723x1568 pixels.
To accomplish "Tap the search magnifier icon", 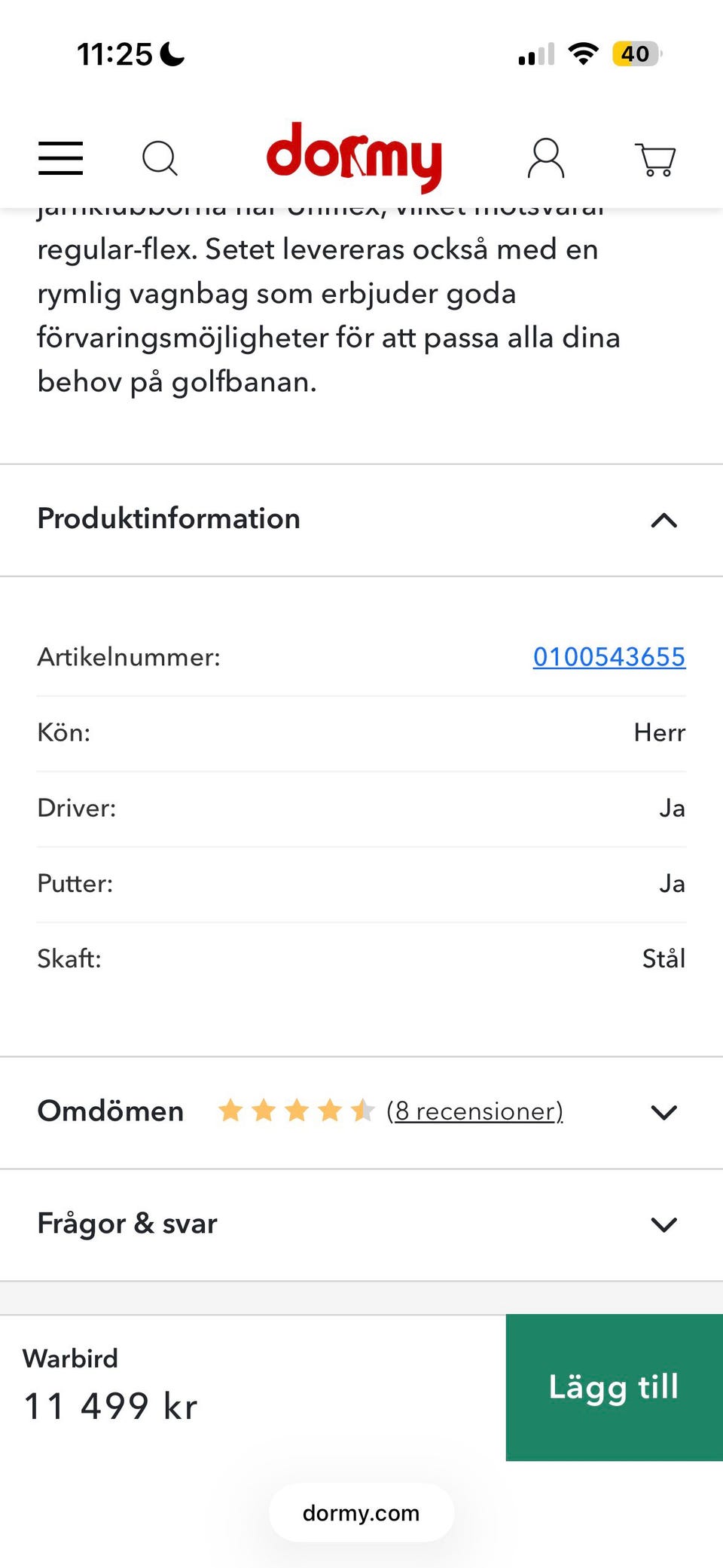I will click(x=160, y=158).
